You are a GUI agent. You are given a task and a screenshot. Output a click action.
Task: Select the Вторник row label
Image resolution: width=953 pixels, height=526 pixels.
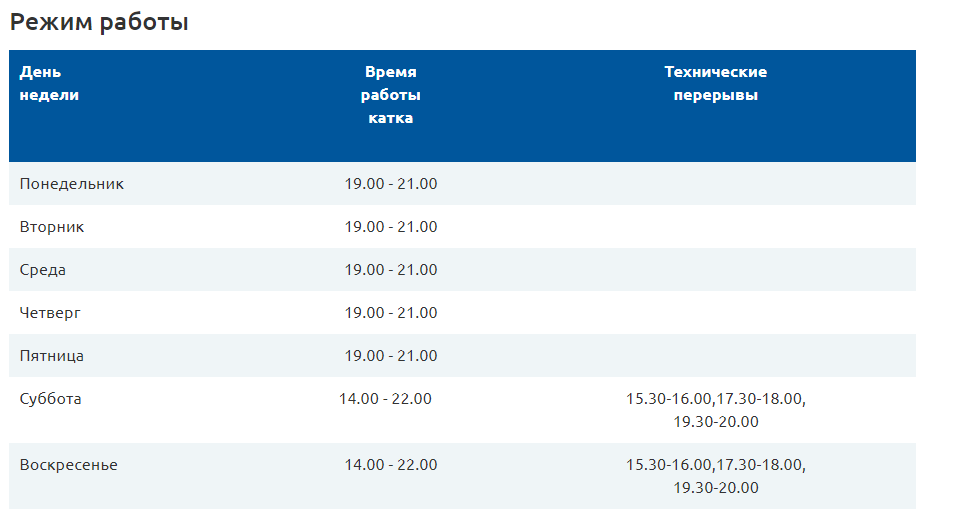(52, 227)
